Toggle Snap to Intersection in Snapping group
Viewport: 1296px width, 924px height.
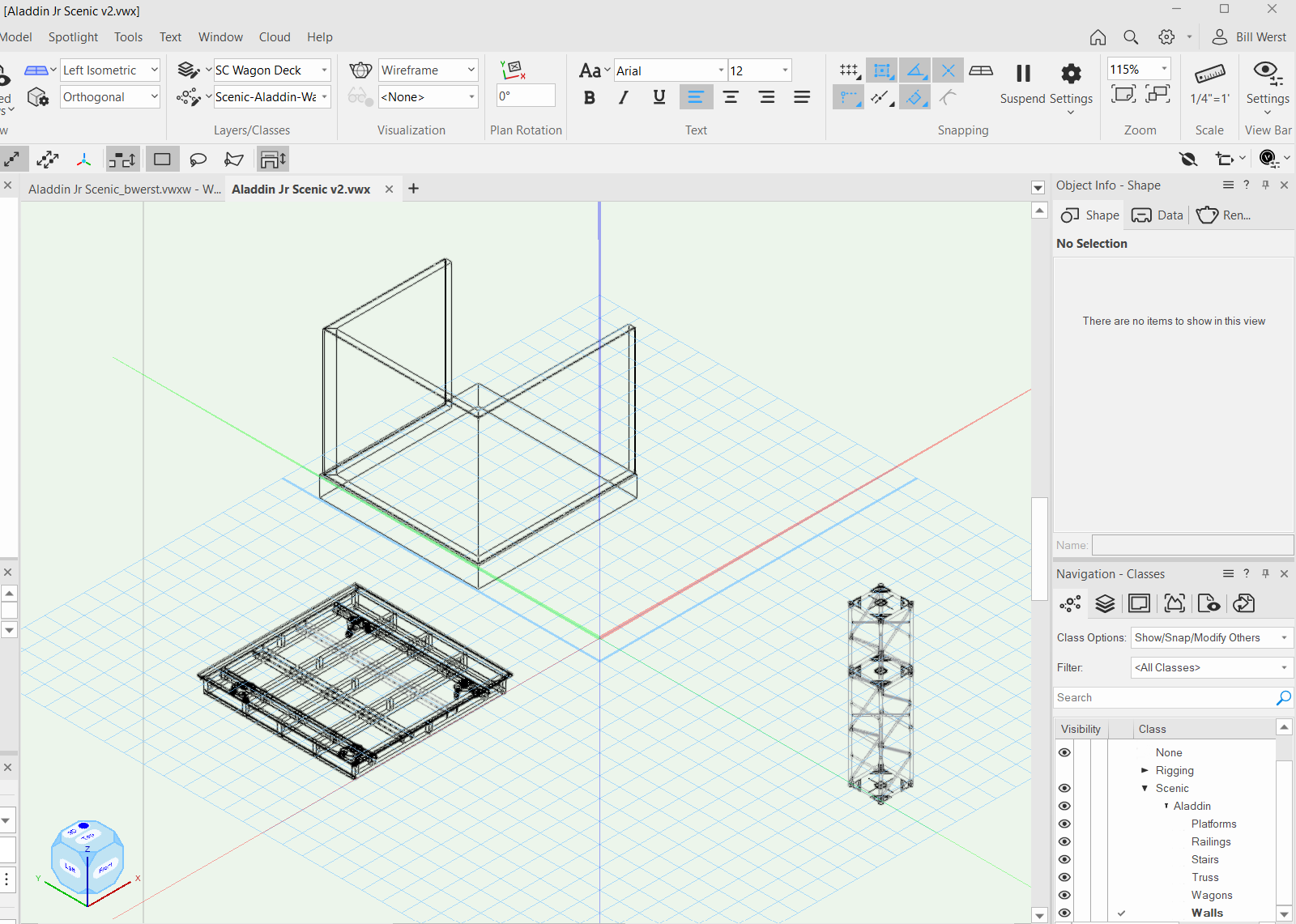coord(948,70)
